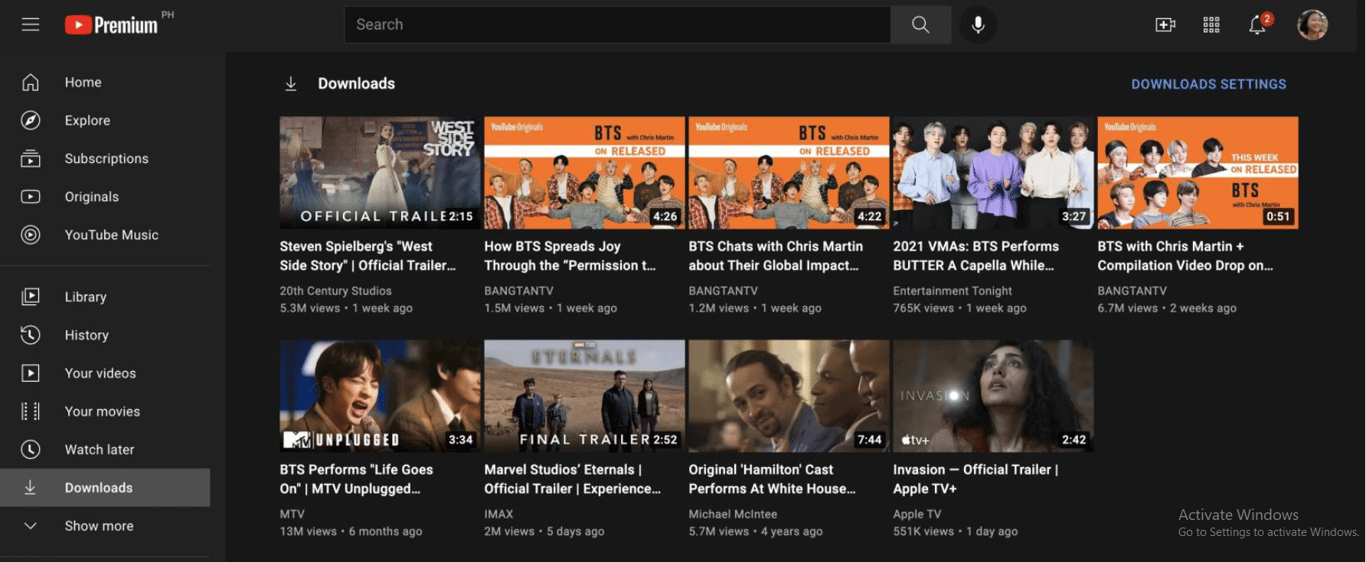The height and width of the screenshot is (562, 1366).
Task: Play the West Side Story trailer thumbnail
Action: (380, 173)
